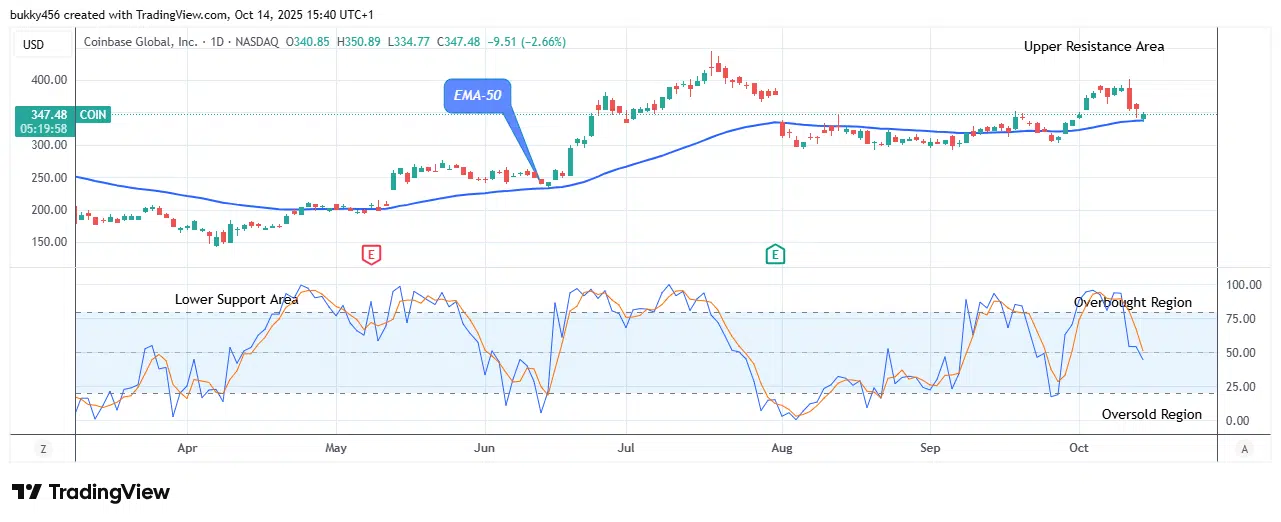1281x522 pixels.
Task: Select the Upper Resistance Area annotation
Action: [1093, 46]
